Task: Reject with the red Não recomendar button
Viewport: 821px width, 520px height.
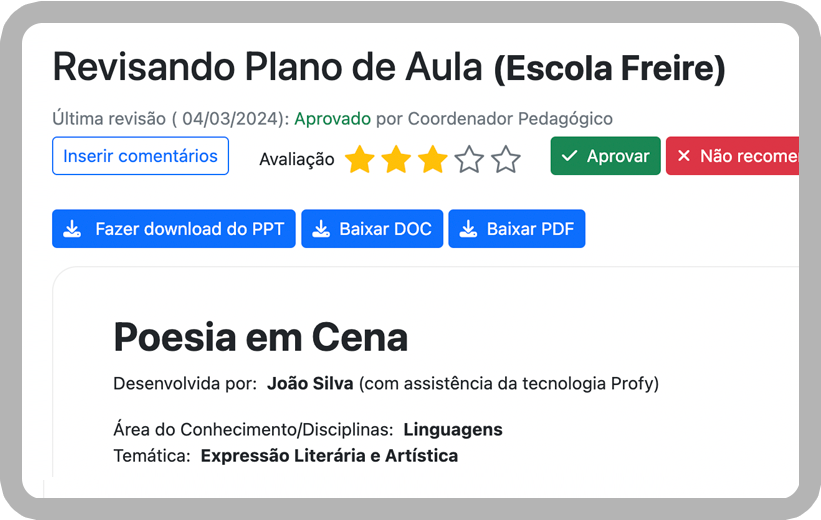Action: pos(733,156)
